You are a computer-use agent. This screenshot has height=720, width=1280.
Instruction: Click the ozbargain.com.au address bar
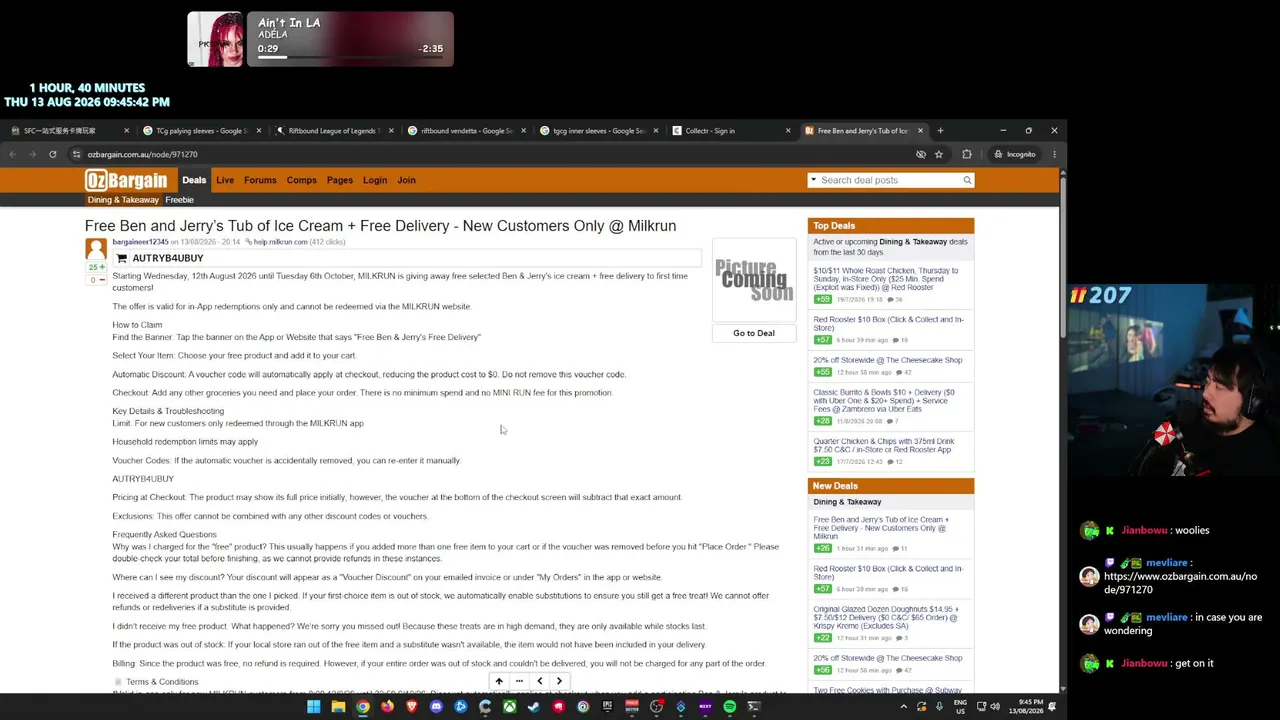pos(490,154)
